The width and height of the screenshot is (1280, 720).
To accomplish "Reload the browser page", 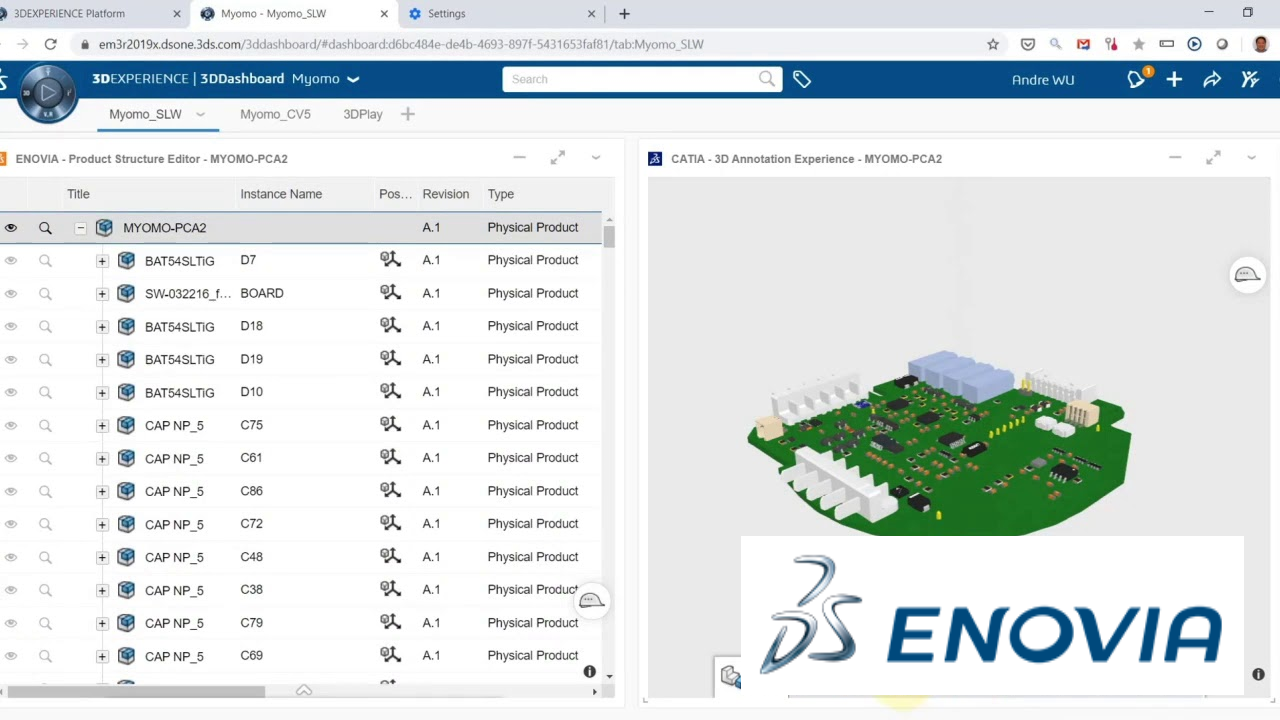I will click(x=50, y=44).
